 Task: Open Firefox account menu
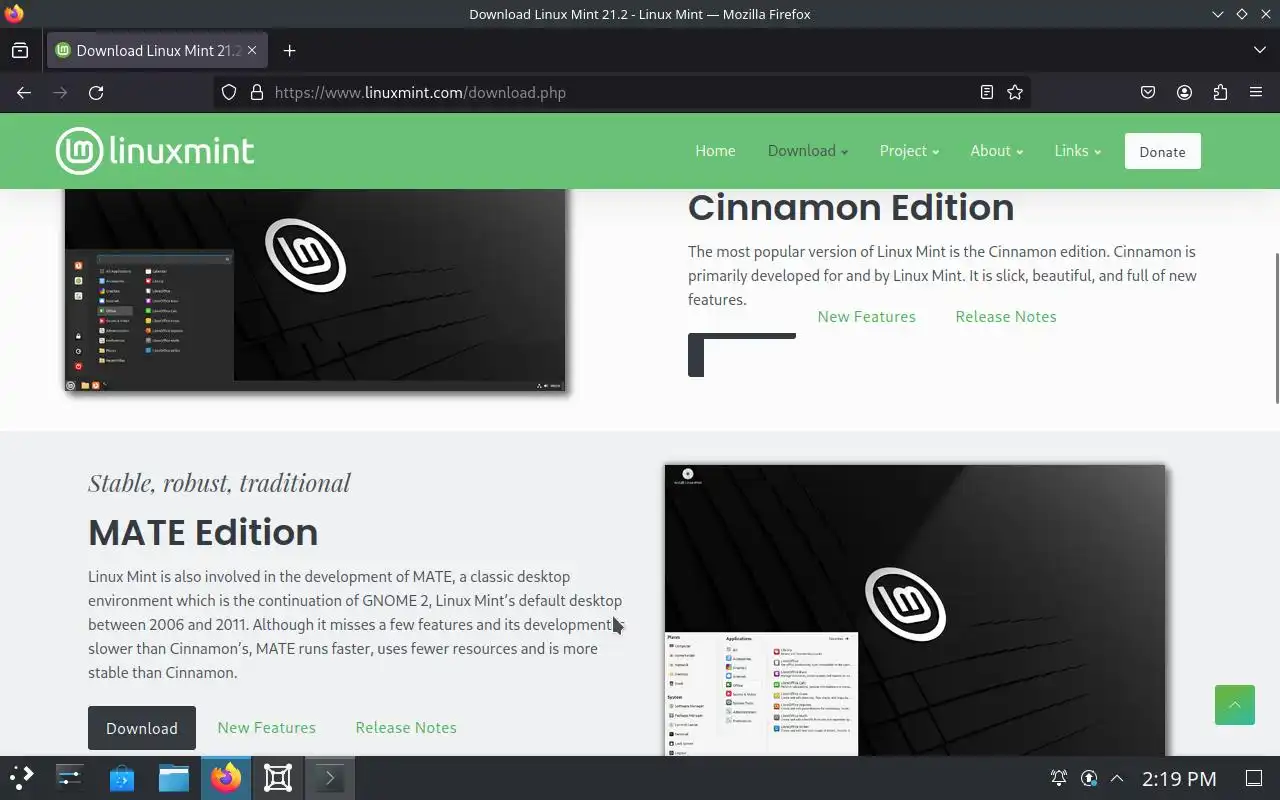tap(1184, 93)
